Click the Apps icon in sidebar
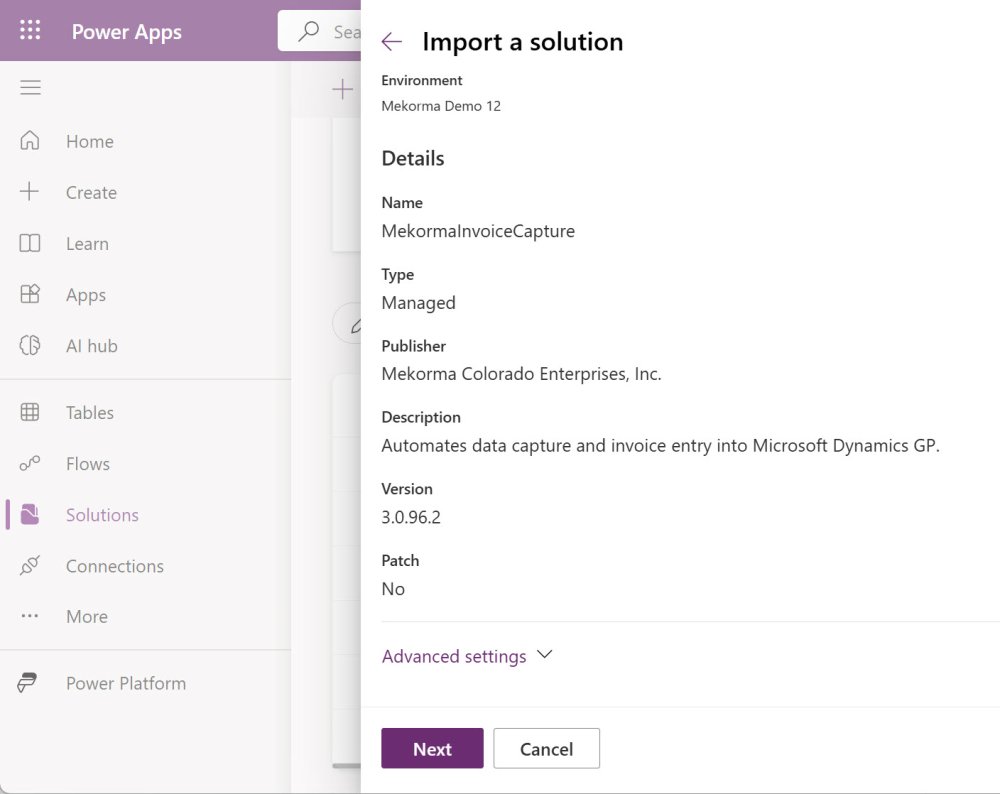1000x794 pixels. (30, 295)
